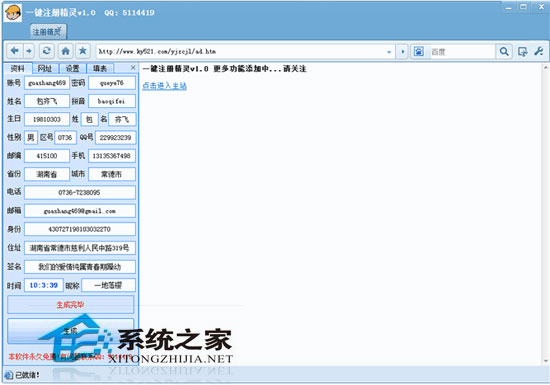Click the heading 一键注册精灵v1.0 更多功能添加中

(x=224, y=69)
